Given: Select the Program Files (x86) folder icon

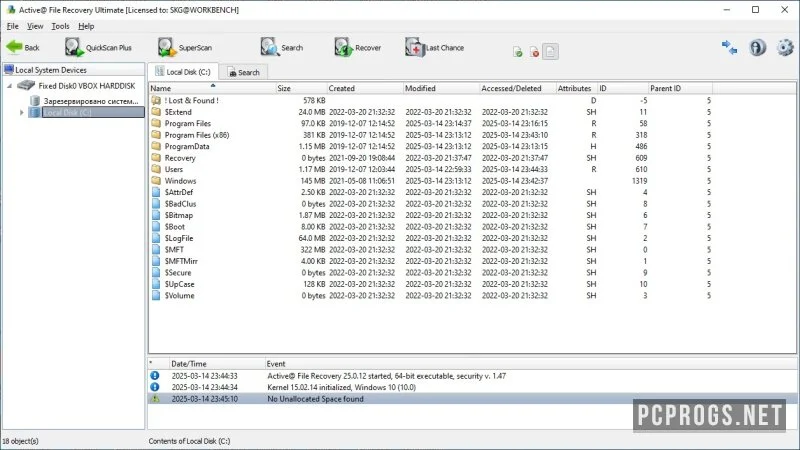Looking at the screenshot, I should (156, 135).
